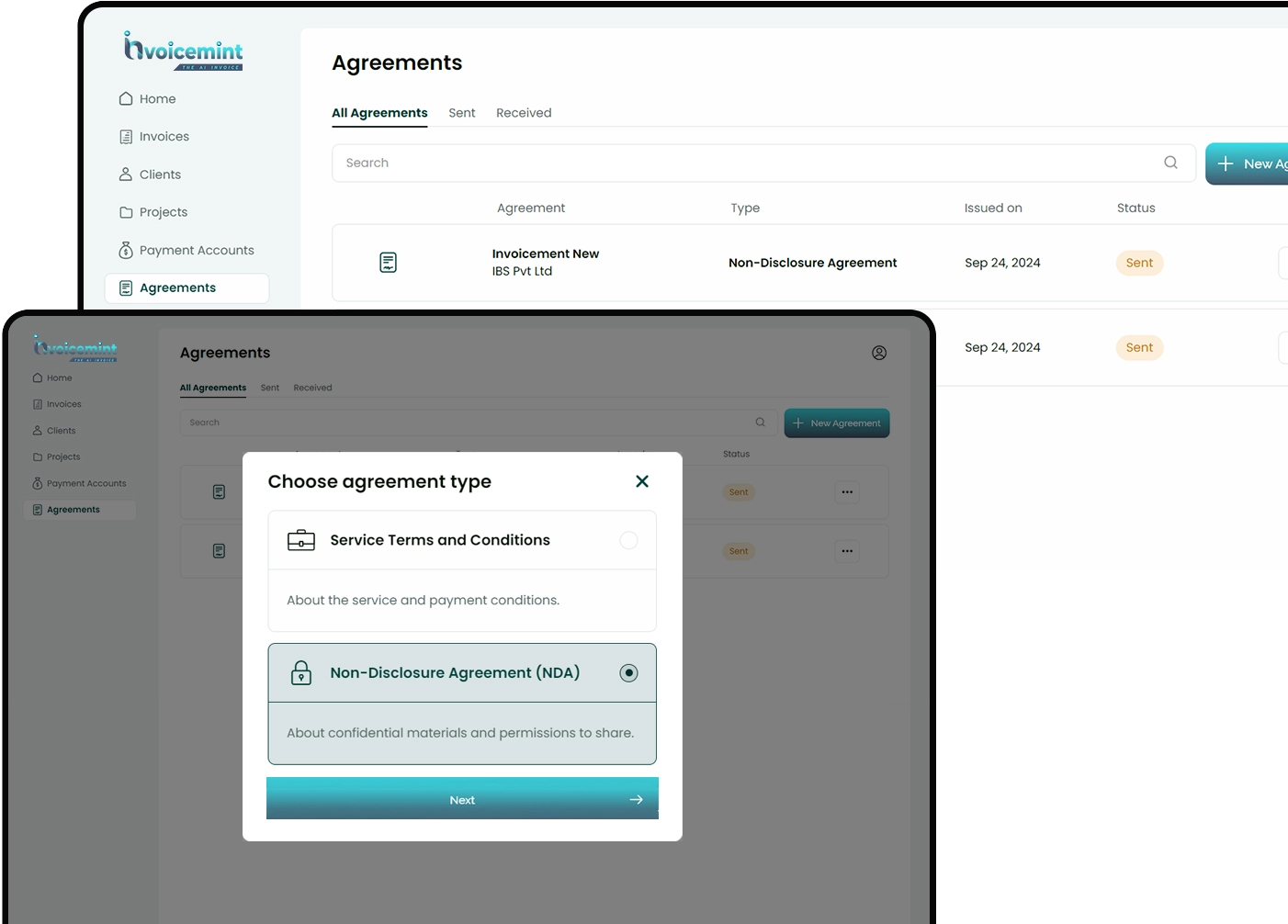Click the search magnifier icon

pyautogui.click(x=1170, y=163)
